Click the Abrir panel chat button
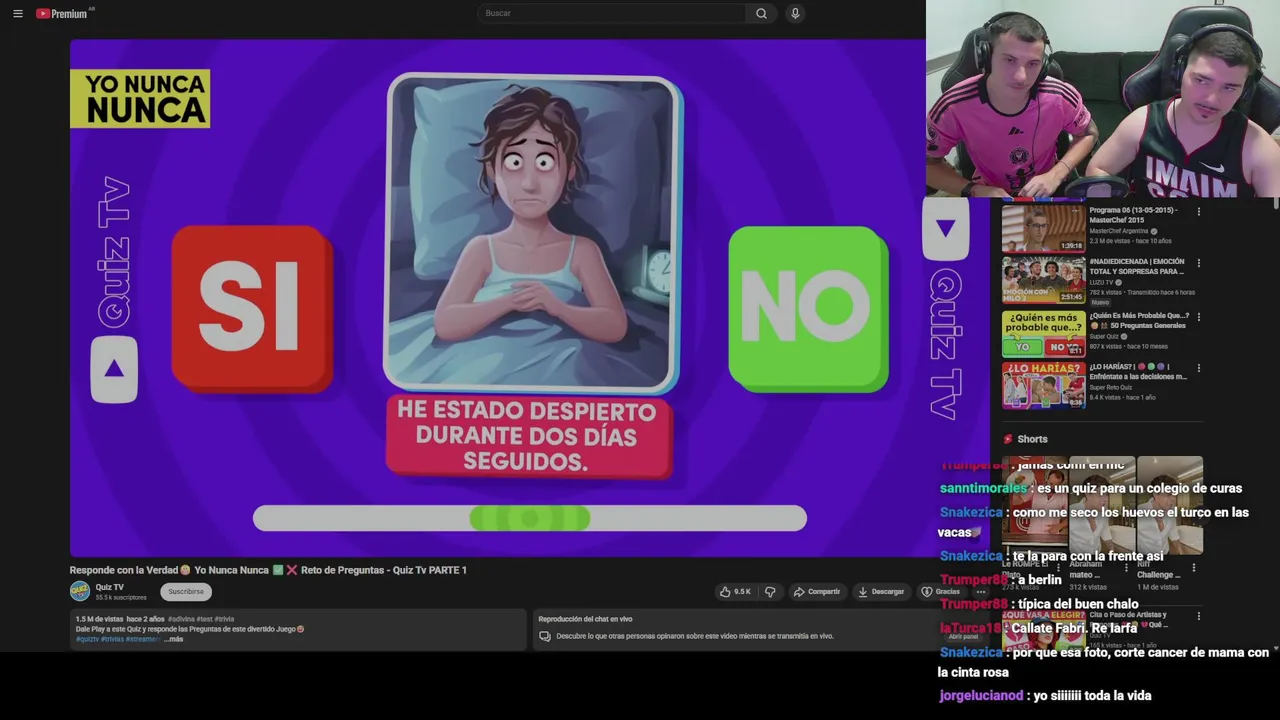 point(963,636)
